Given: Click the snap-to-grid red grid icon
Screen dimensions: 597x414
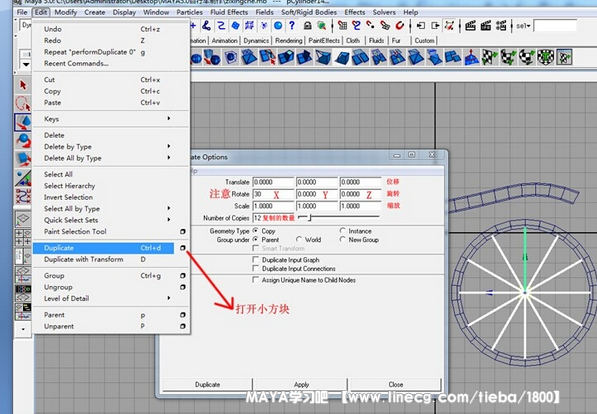Looking at the screenshot, I should 342,26.
